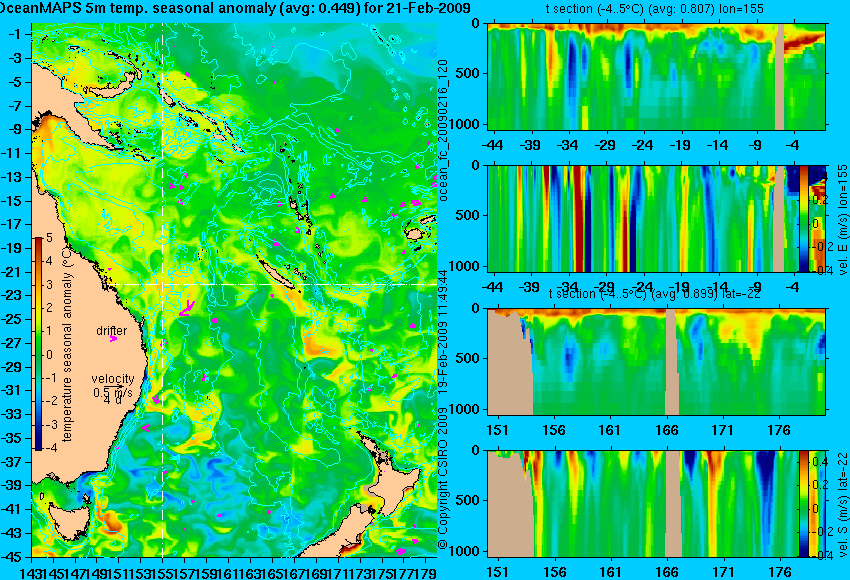Click latitude label '-45' on map axis

tap(12, 557)
